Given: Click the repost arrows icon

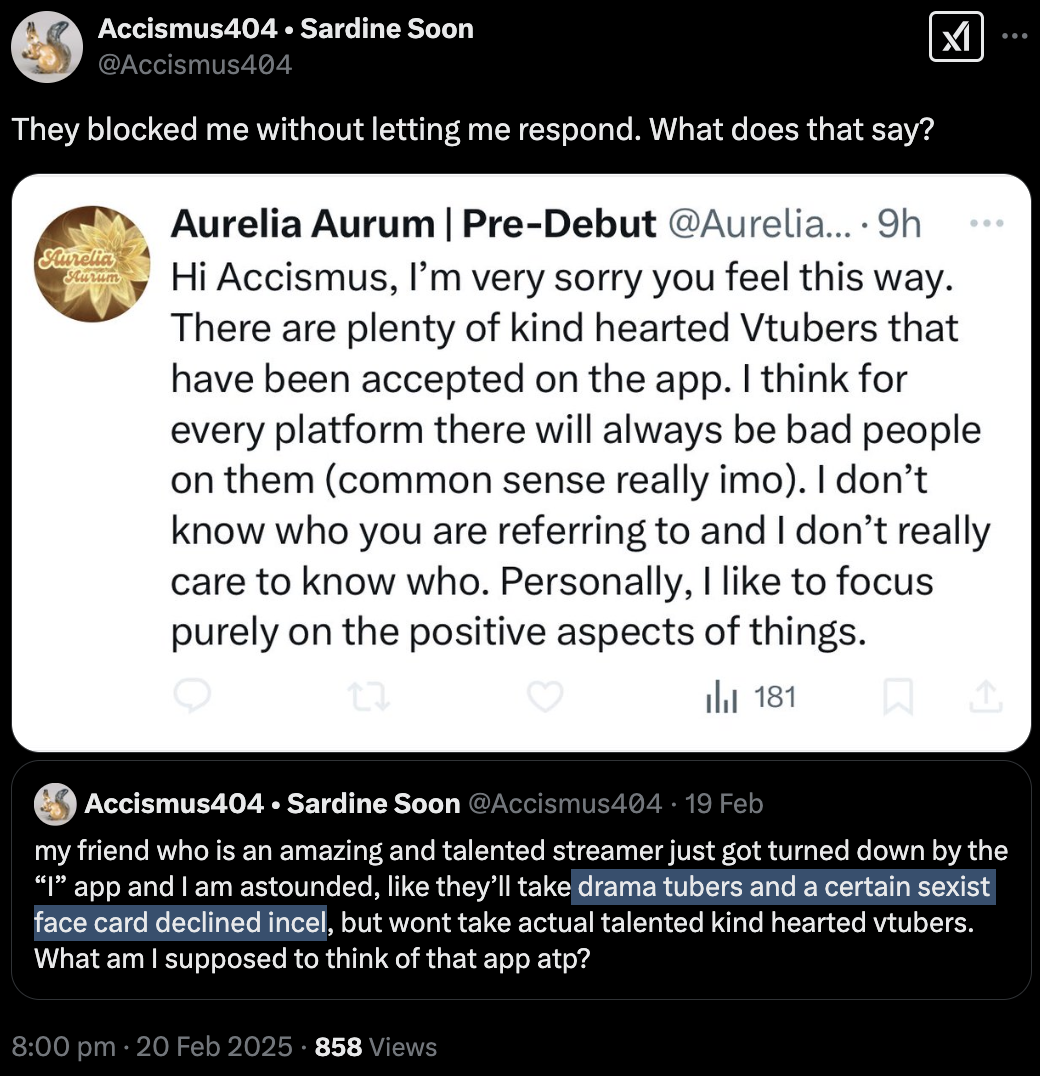Looking at the screenshot, I should pos(368,696).
